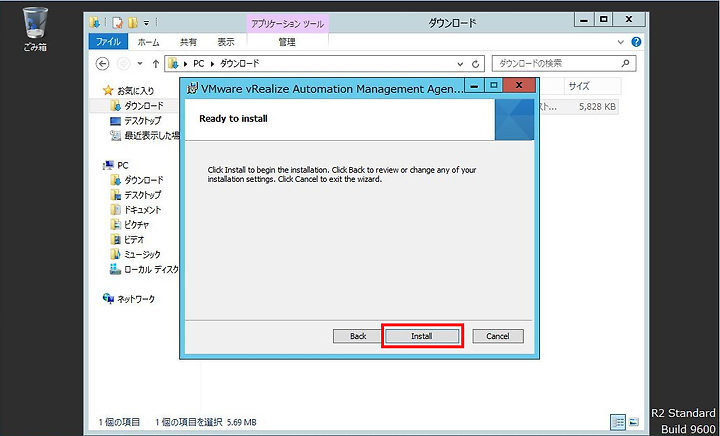Open Explorer help question-mark icon
This screenshot has width=720, height=436.
click(636, 42)
